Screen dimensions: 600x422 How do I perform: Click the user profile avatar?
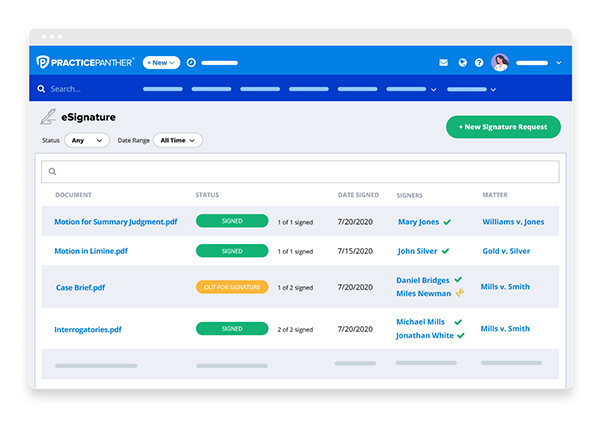[500, 62]
